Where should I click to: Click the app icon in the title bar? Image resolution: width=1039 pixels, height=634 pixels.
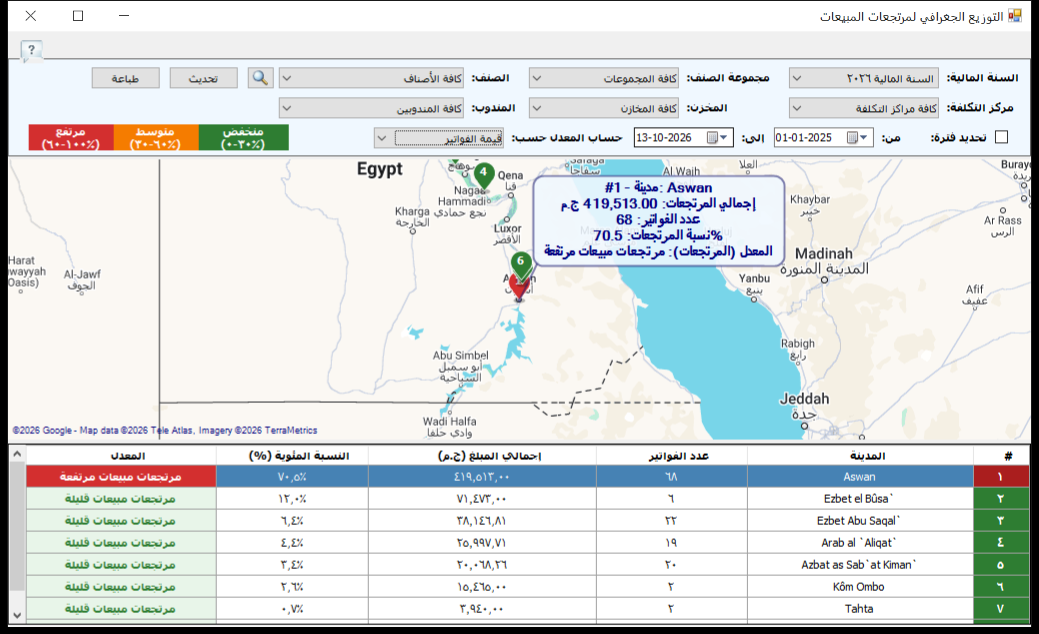[1014, 15]
